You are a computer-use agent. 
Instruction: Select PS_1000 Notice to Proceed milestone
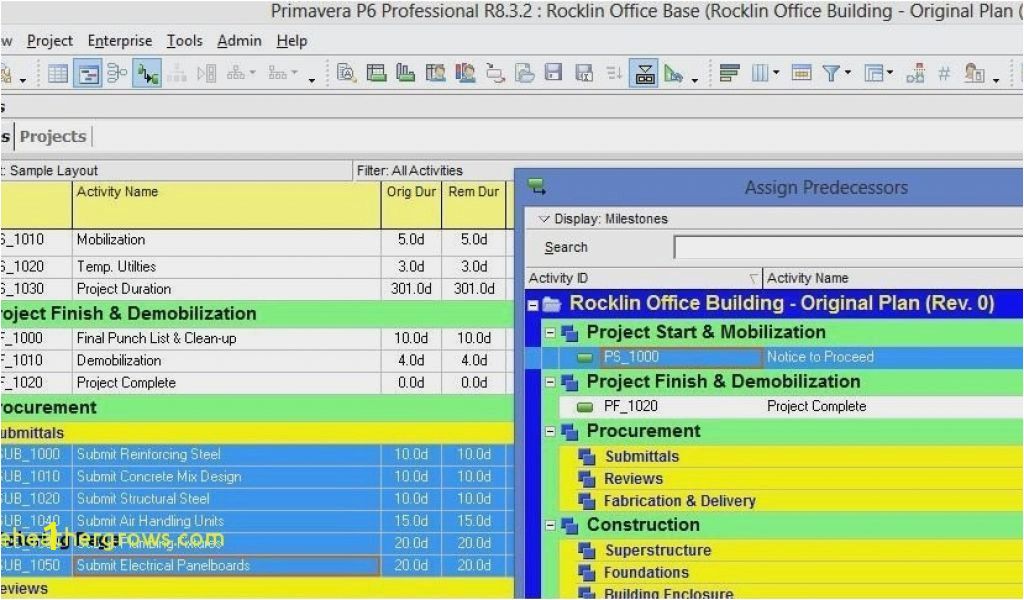(790, 357)
